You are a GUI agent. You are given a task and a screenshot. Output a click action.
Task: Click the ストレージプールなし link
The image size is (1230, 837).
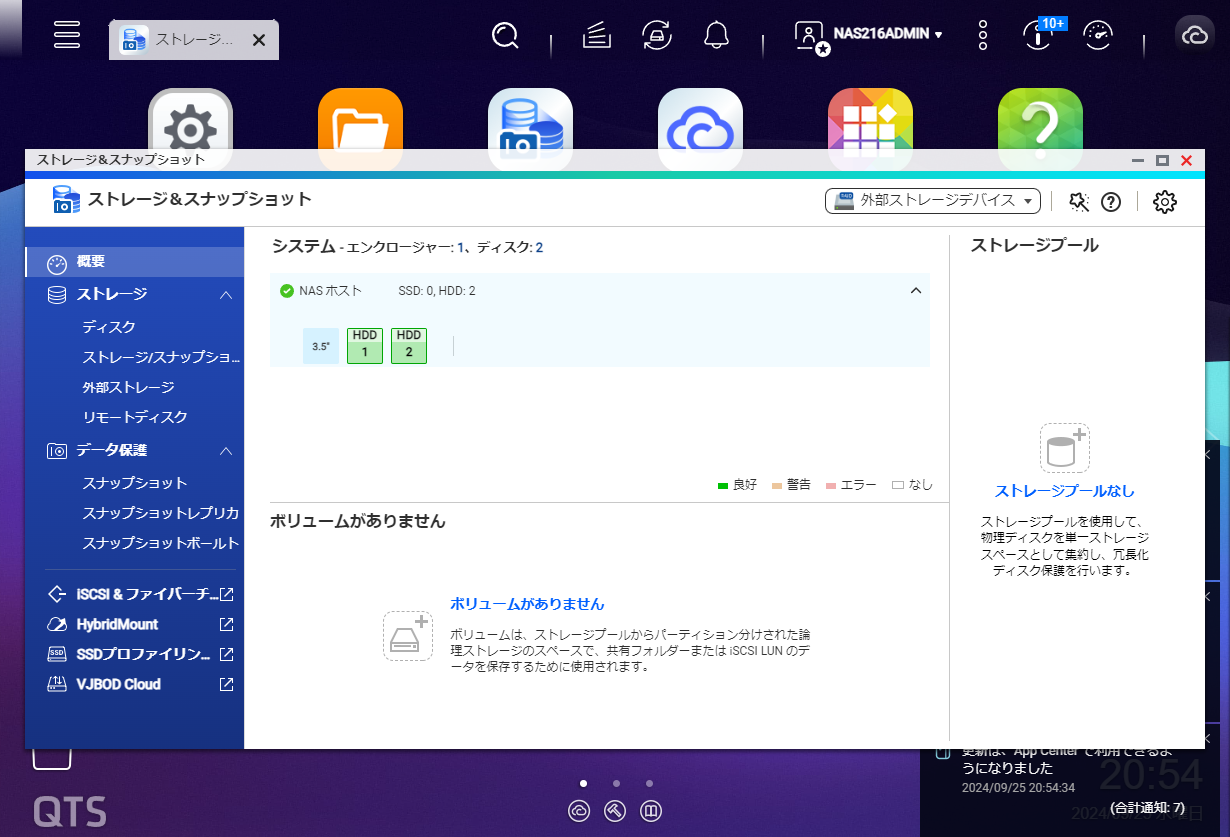(1065, 491)
